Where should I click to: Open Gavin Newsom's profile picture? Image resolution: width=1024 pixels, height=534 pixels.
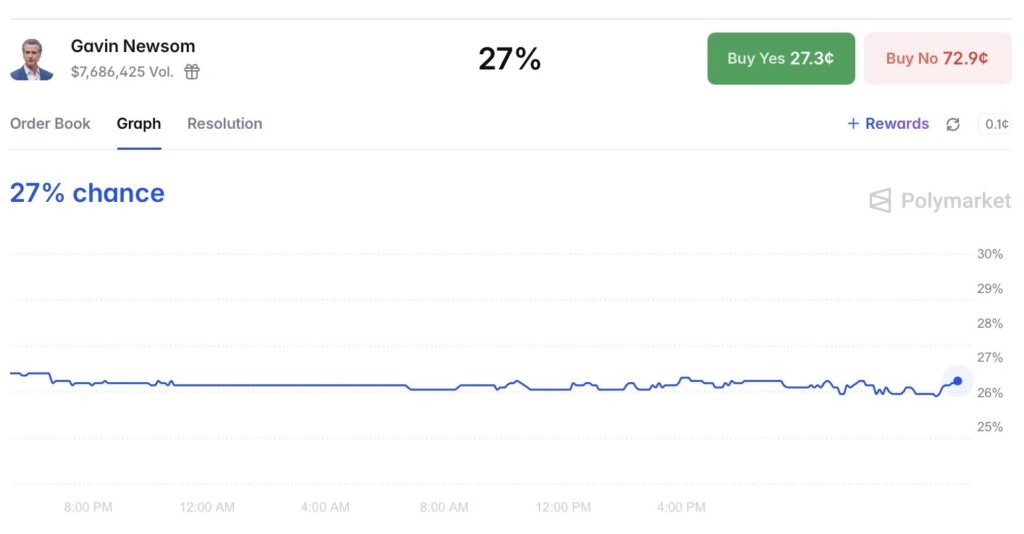31,59
